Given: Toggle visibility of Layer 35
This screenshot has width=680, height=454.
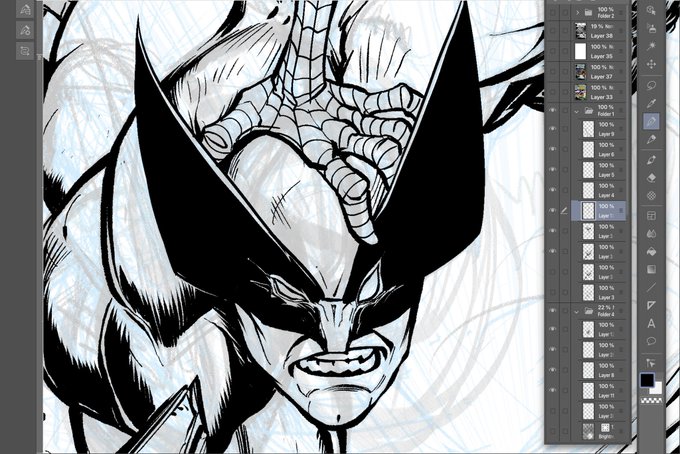Looking at the screenshot, I should coord(552,51).
